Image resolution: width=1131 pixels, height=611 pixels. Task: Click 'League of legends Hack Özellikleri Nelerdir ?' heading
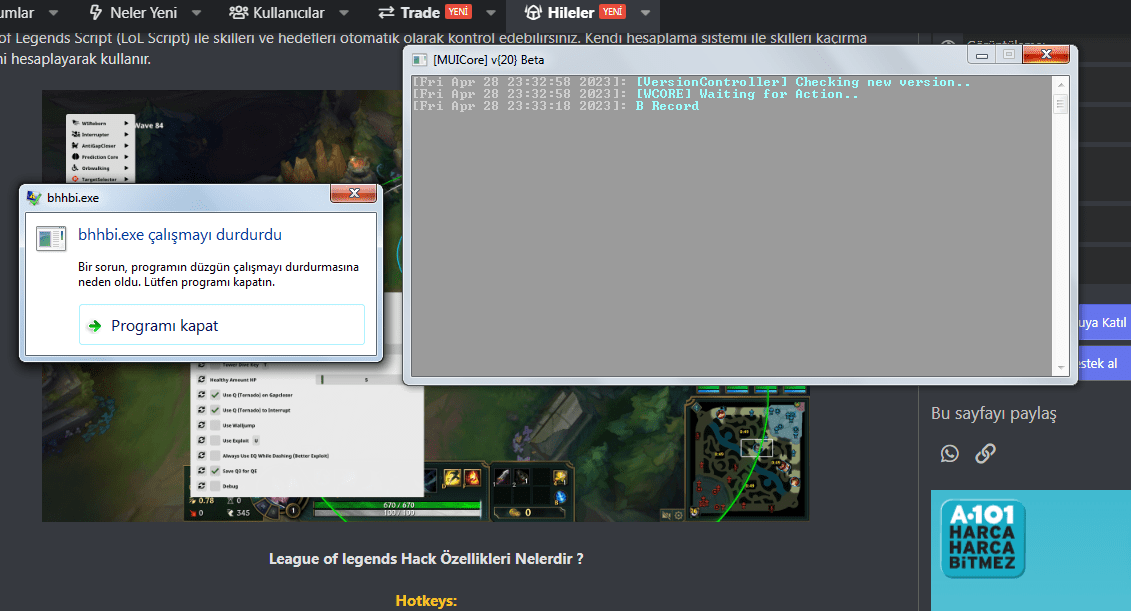point(426,558)
